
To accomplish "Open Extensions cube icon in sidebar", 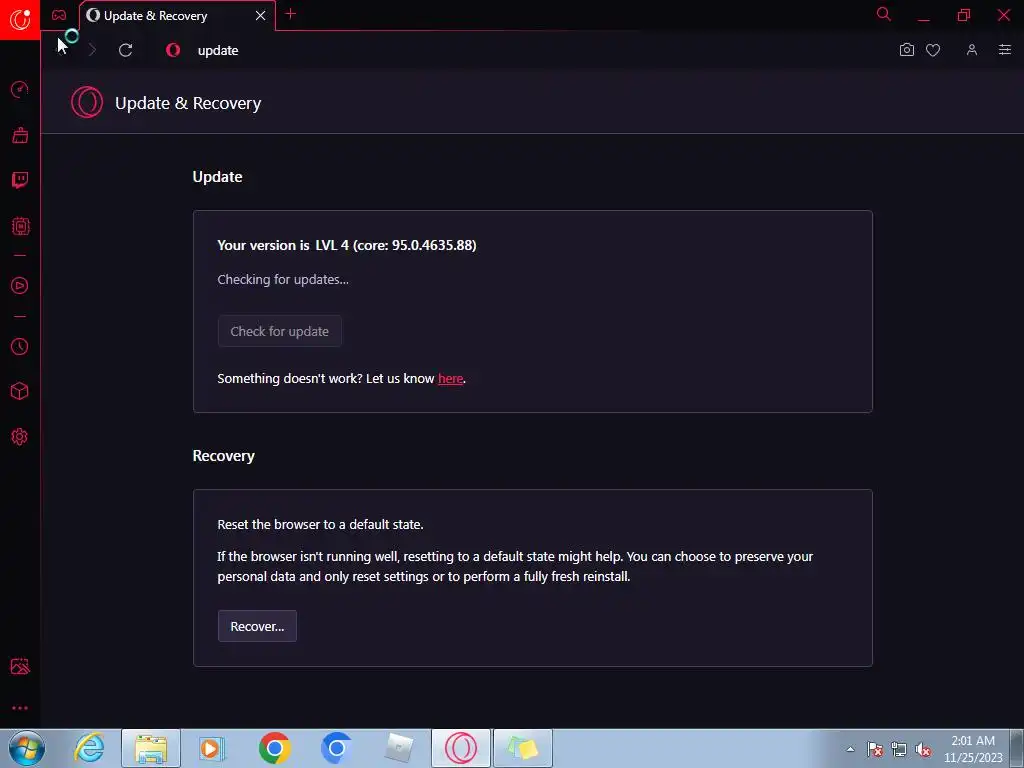I will pos(20,391).
